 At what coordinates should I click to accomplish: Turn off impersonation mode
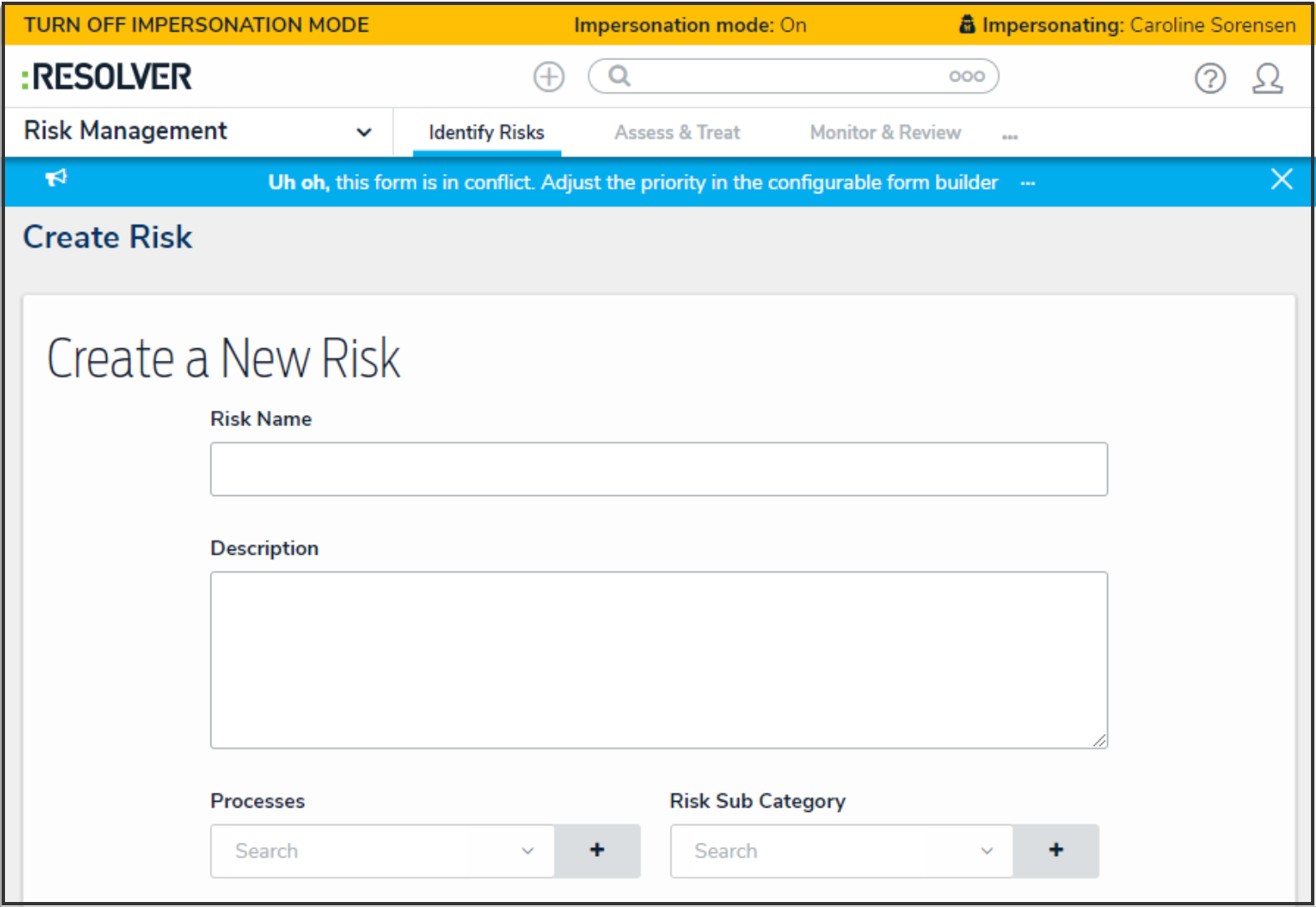196,25
